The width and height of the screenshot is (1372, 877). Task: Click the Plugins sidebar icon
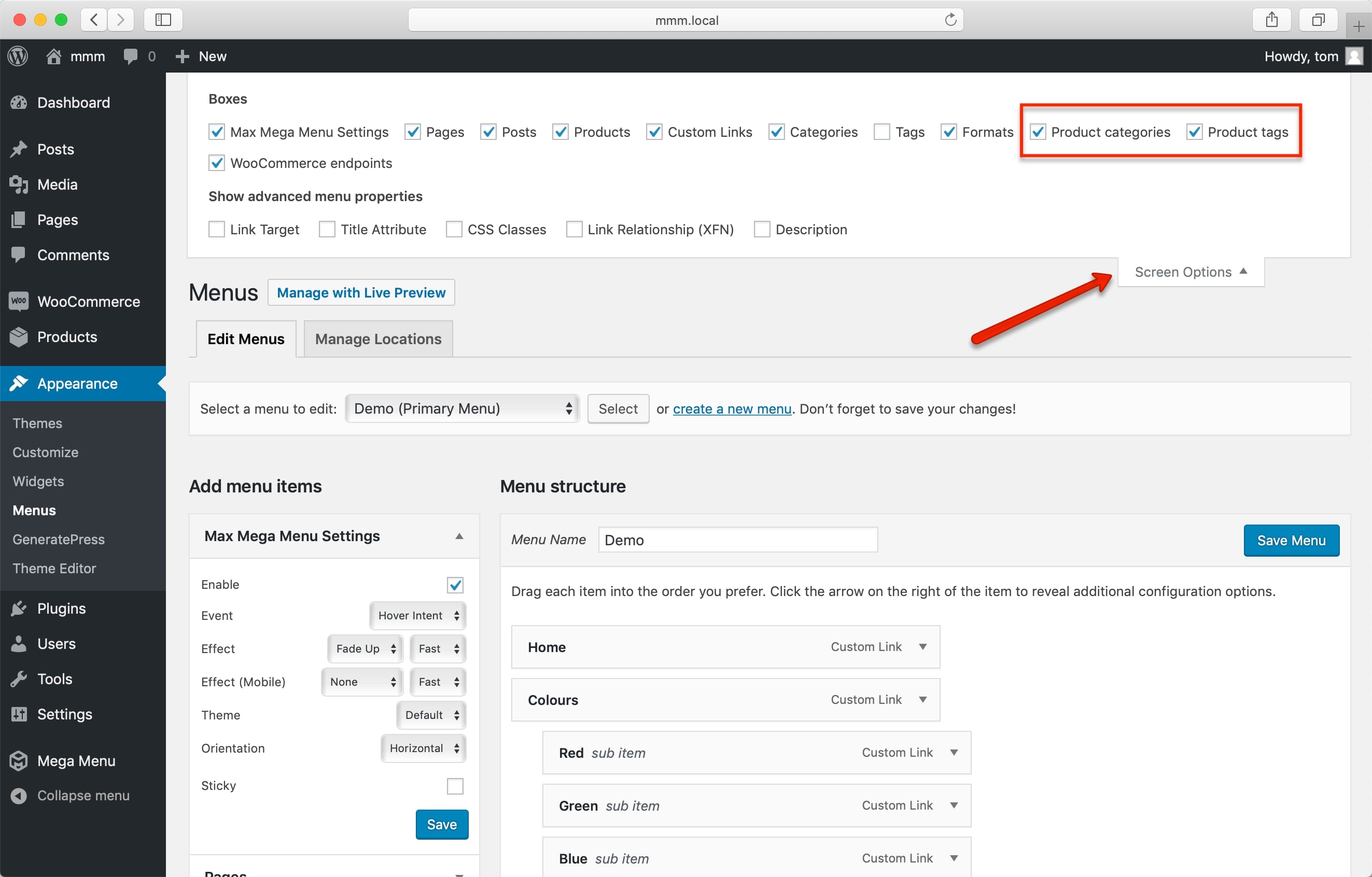click(x=20, y=608)
